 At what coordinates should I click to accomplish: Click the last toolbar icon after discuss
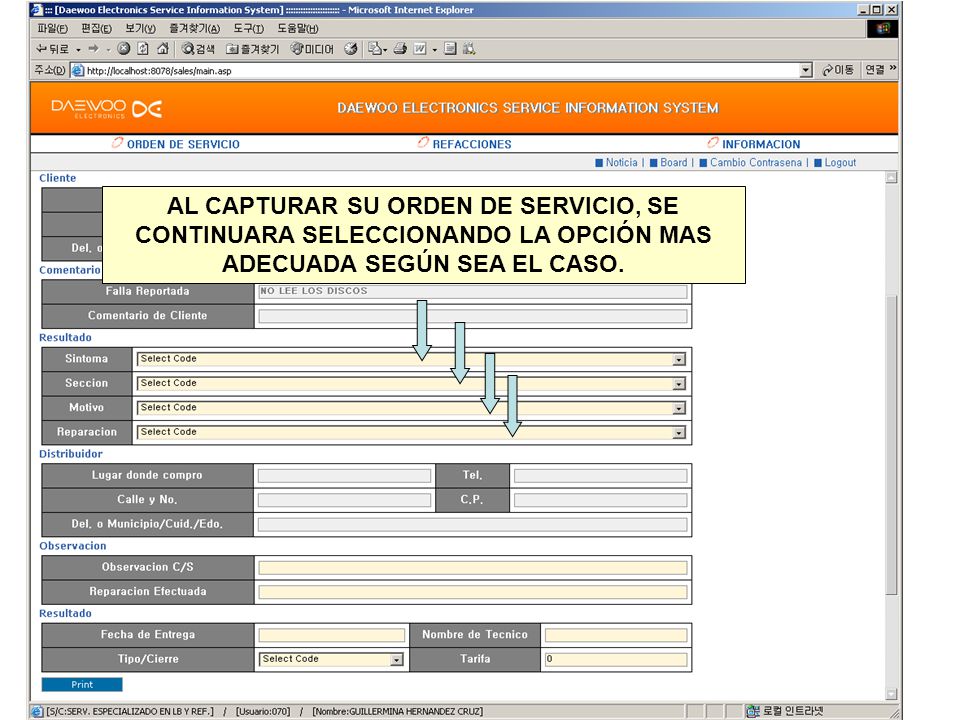[x=469, y=48]
